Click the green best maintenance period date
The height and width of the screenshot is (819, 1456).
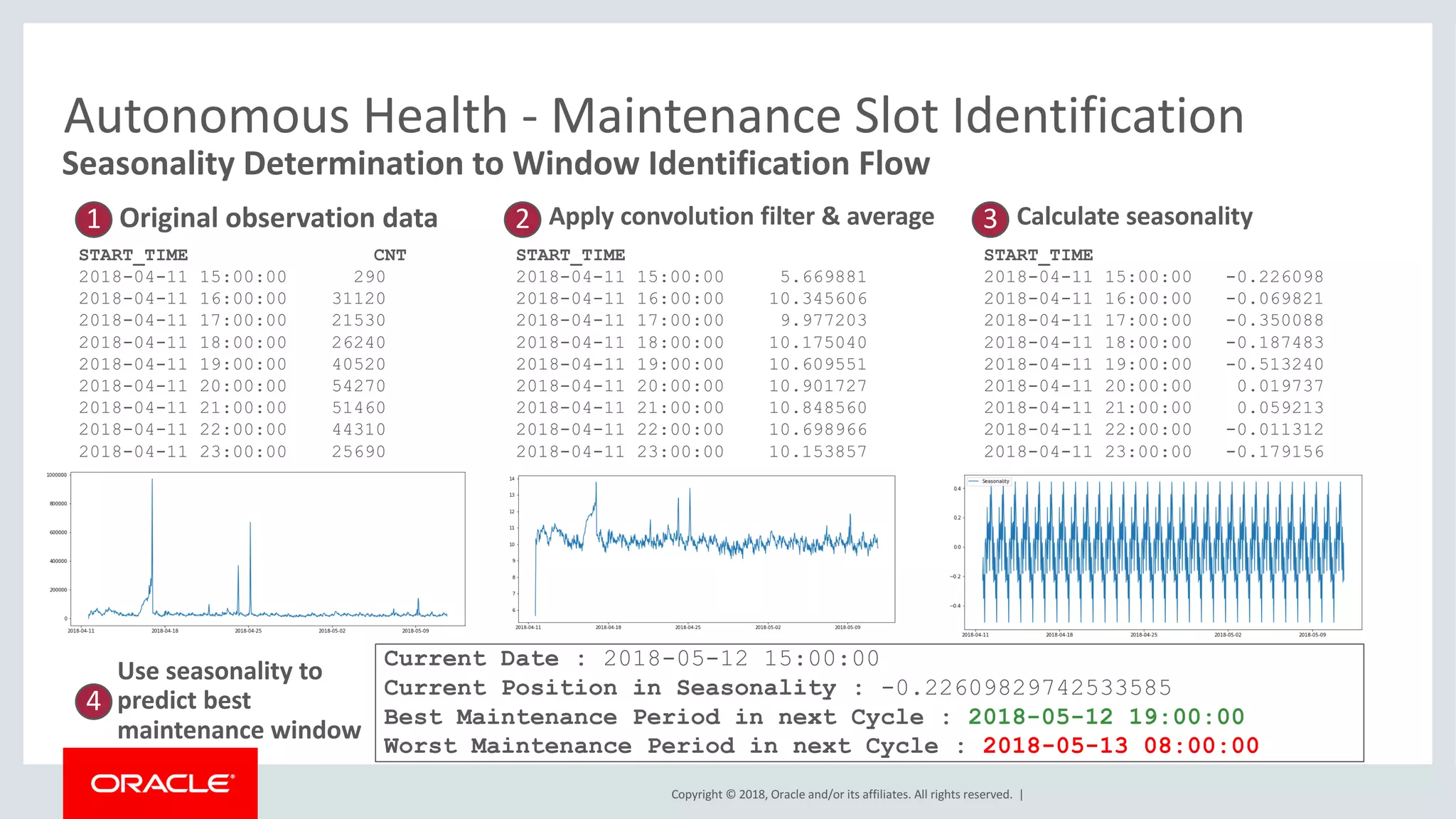1106,717
